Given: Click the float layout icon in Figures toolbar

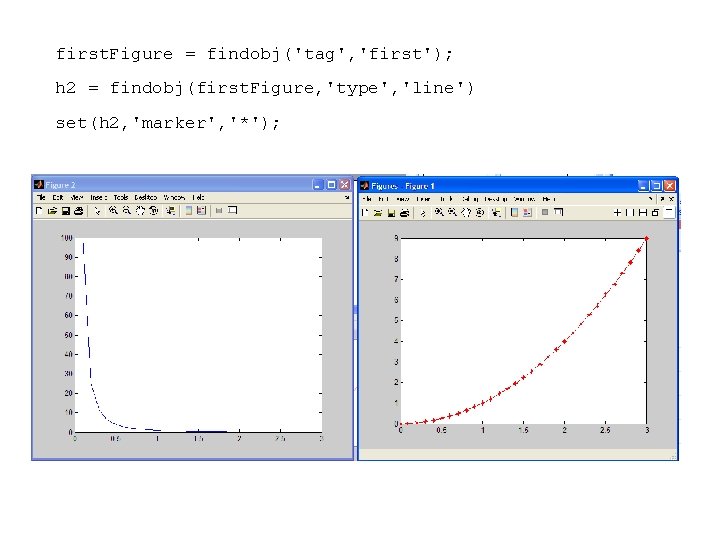Looking at the screenshot, I should point(655,212).
